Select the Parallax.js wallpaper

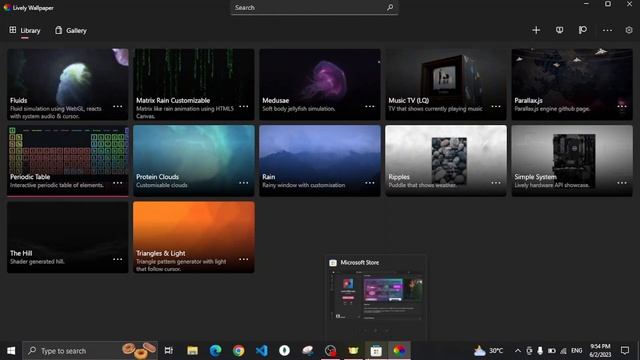pos(572,84)
